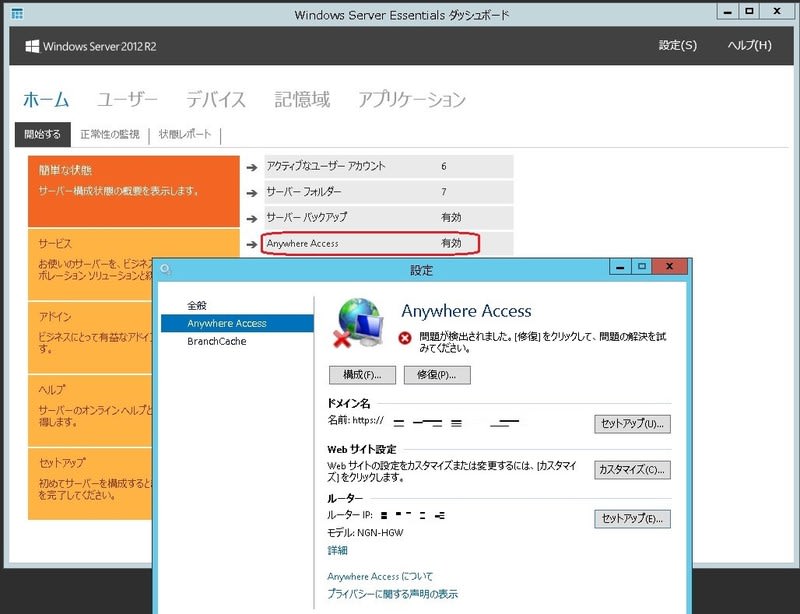800x614 pixels.
Task: Click arrow icon beside Anywhere Access row
Action: click(252, 244)
